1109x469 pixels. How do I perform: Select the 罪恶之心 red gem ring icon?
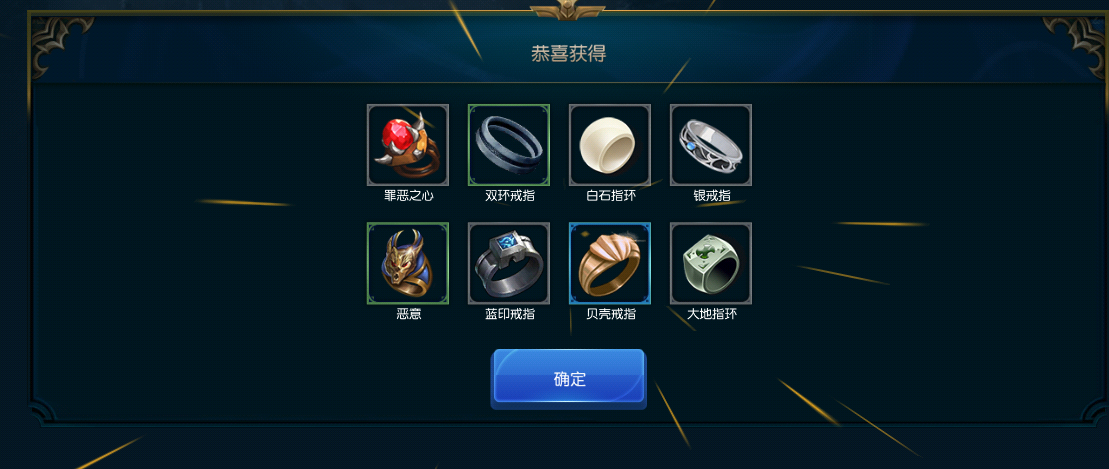[407, 145]
